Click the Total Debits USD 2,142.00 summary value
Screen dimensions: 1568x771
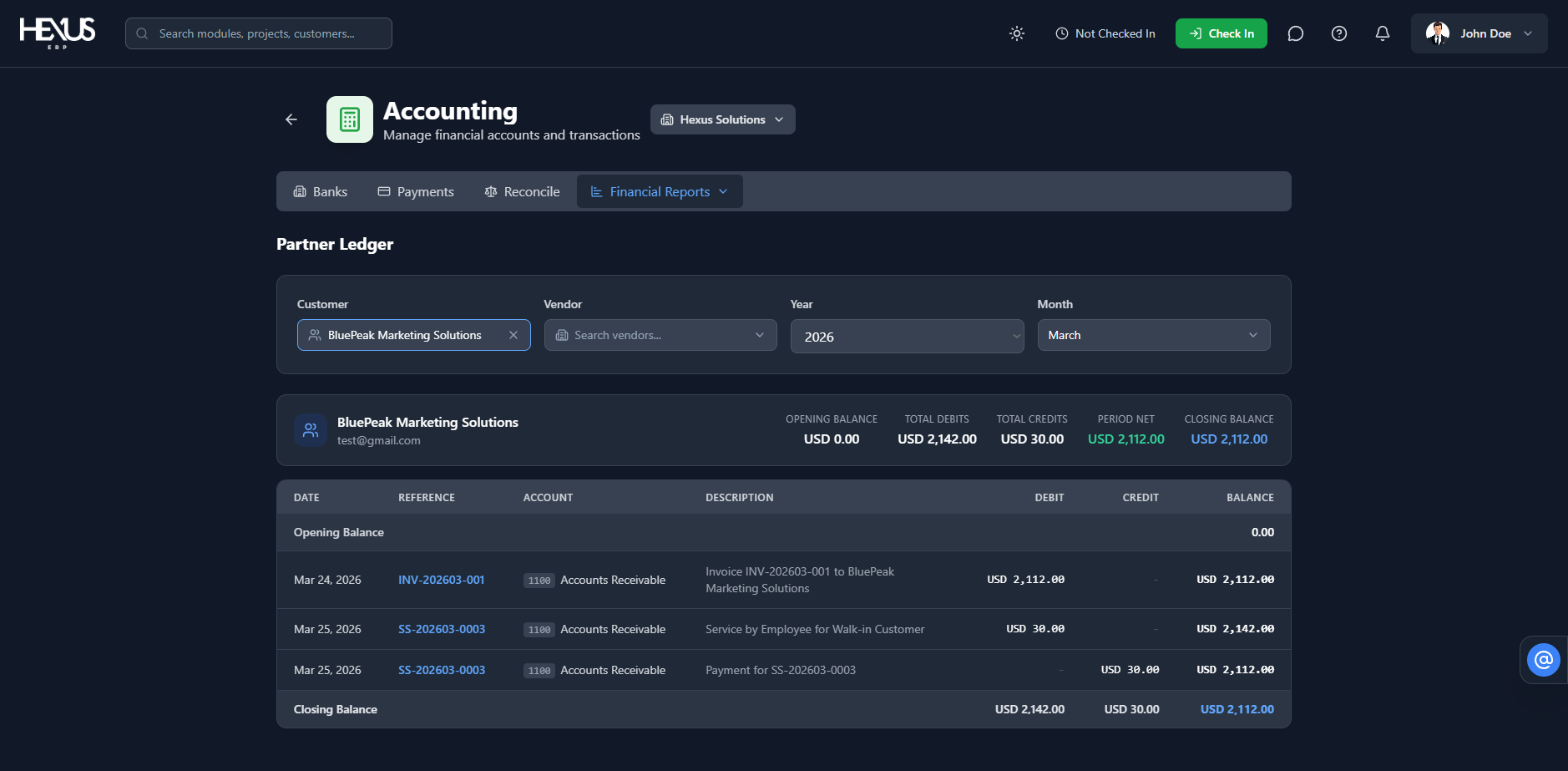(x=937, y=439)
